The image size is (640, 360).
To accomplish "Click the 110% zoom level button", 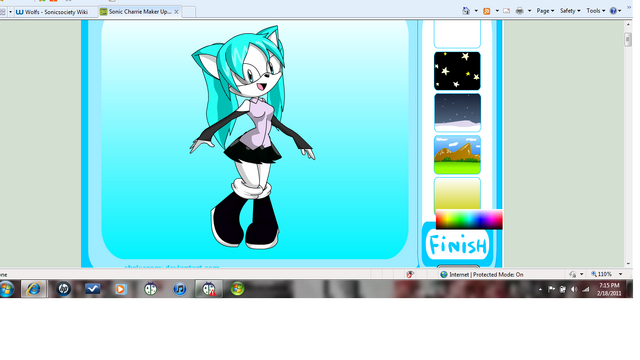I will pos(601,274).
